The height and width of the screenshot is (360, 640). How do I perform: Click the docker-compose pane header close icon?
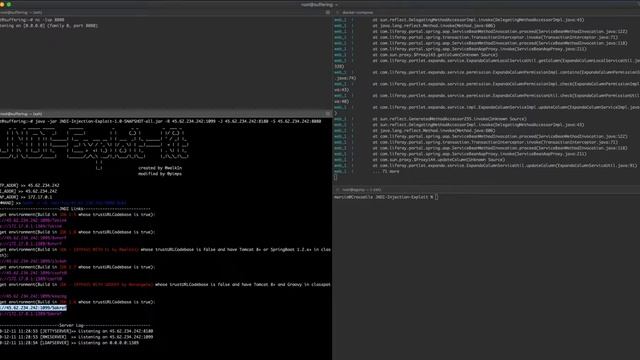pyautogui.click(x=337, y=13)
